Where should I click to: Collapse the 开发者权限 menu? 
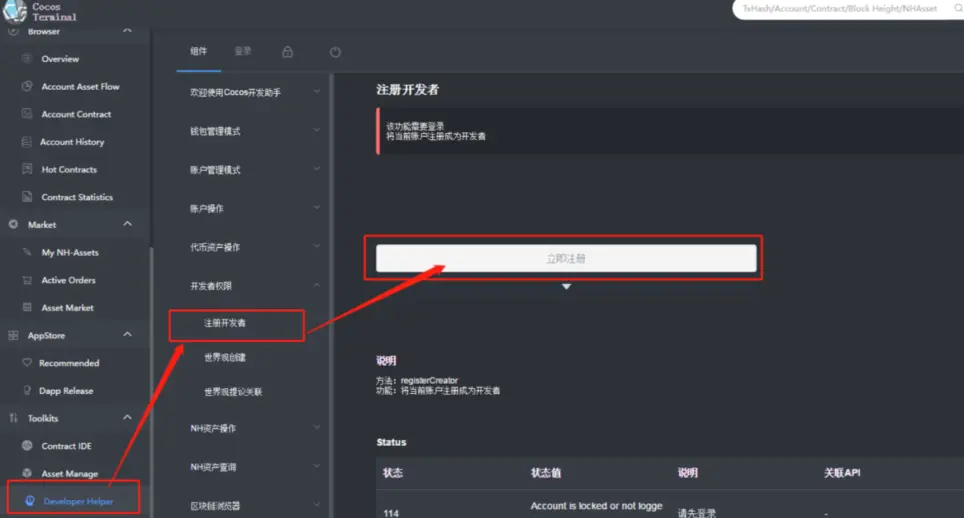(x=316, y=285)
